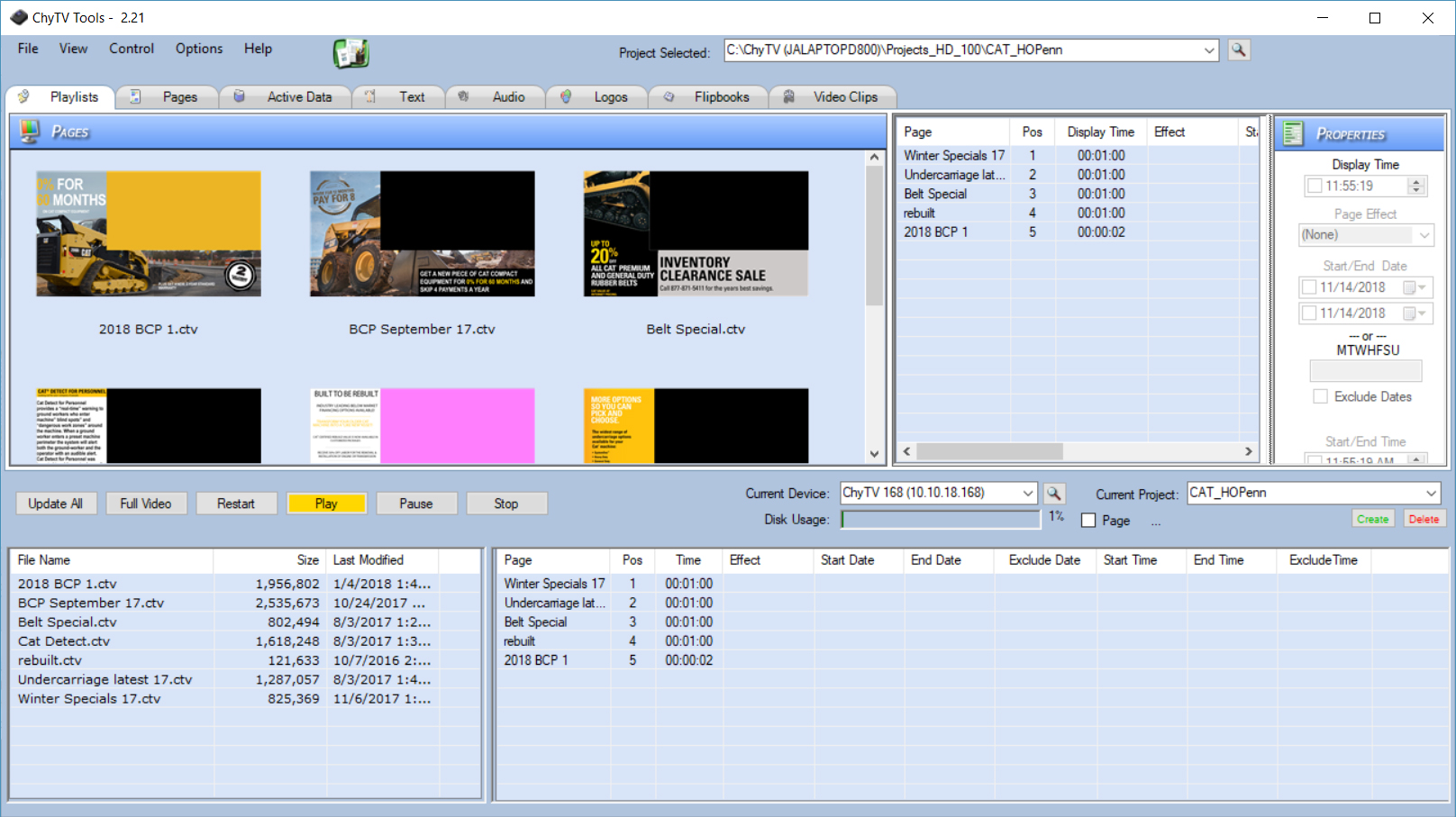Screen dimensions: 1456x817
Task: Click the Pages panel monitor icon
Action: (30, 132)
